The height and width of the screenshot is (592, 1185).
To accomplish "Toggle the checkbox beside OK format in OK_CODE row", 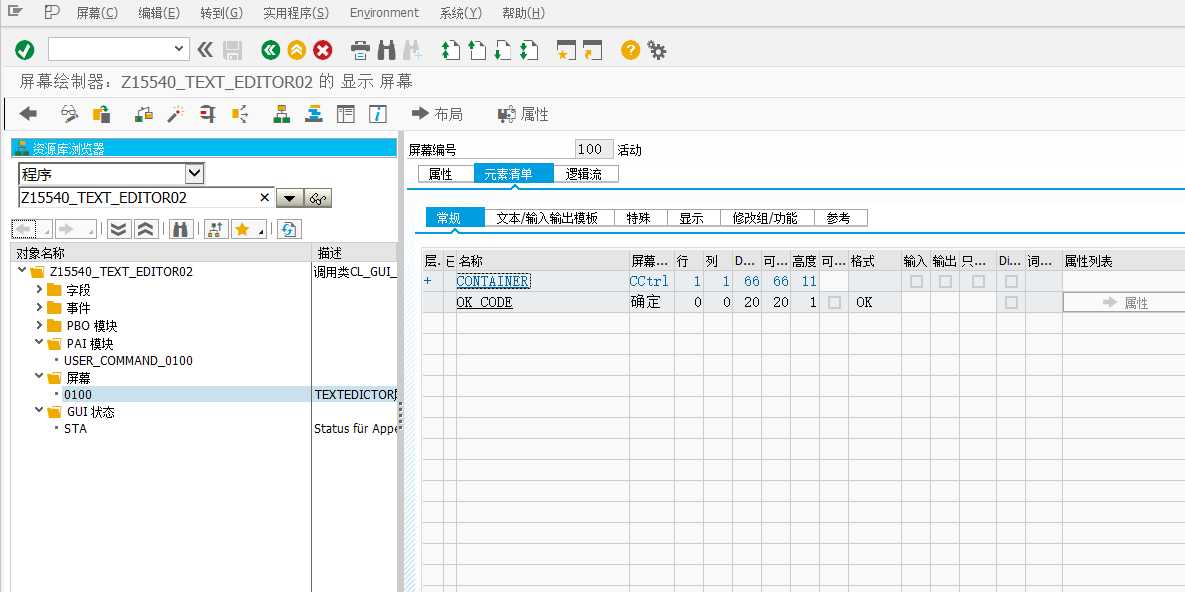I will click(x=834, y=302).
